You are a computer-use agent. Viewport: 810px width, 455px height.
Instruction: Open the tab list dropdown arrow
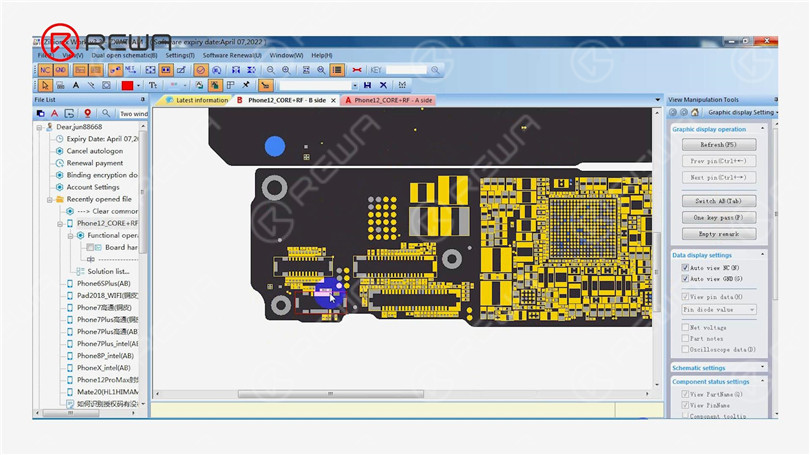657,100
